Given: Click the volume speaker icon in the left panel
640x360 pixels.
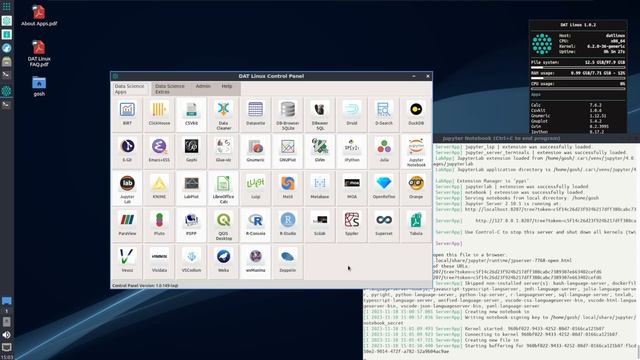Looking at the screenshot, I should pos(7,335).
